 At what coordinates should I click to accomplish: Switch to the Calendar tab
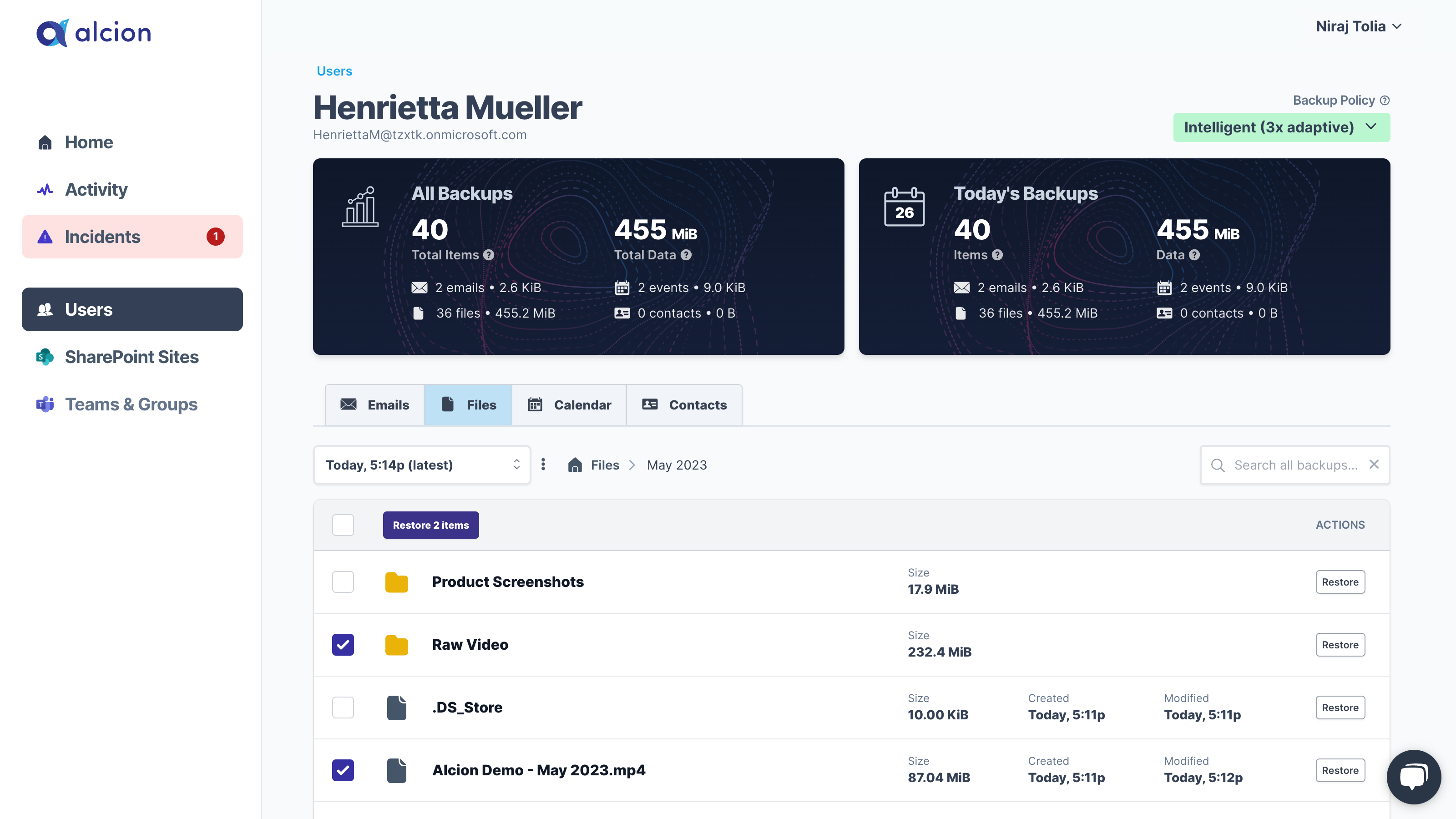[x=569, y=404]
